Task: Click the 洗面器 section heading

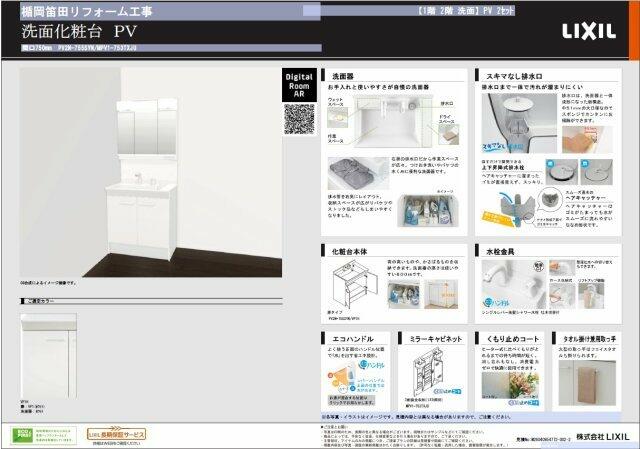Action: 343,76
